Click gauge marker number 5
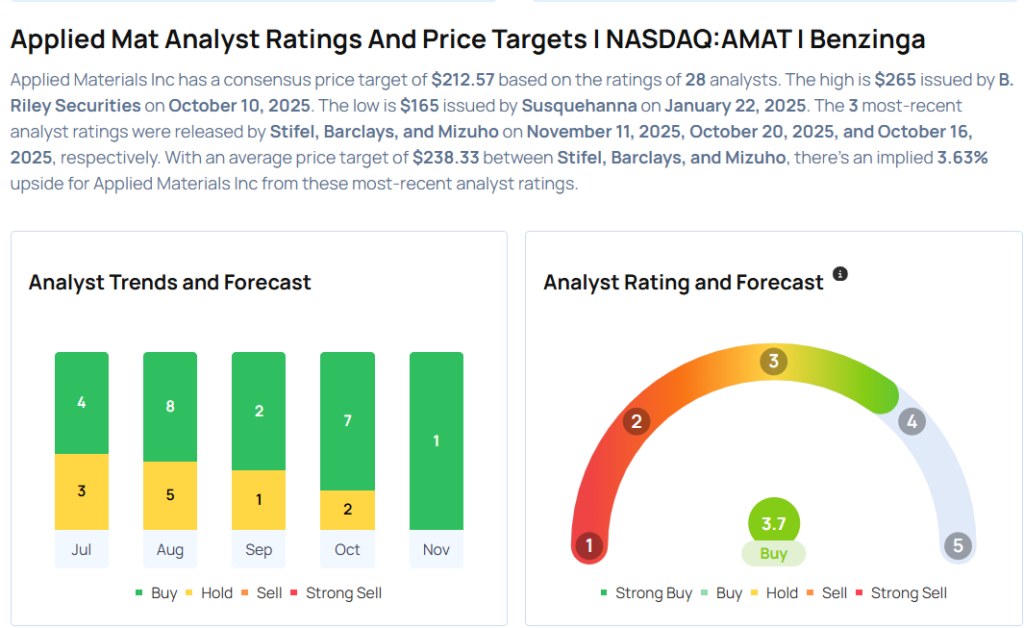Viewport: 1024px width, 628px height. [957, 546]
